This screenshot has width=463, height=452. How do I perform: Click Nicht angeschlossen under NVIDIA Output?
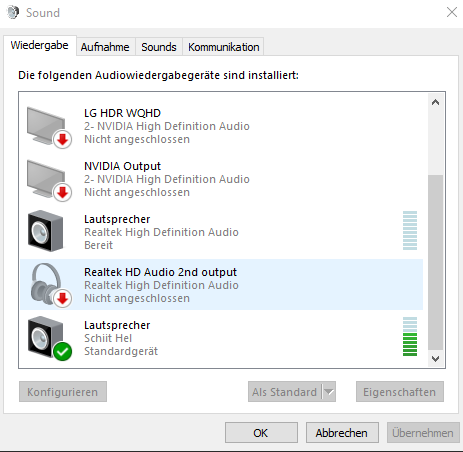137,192
